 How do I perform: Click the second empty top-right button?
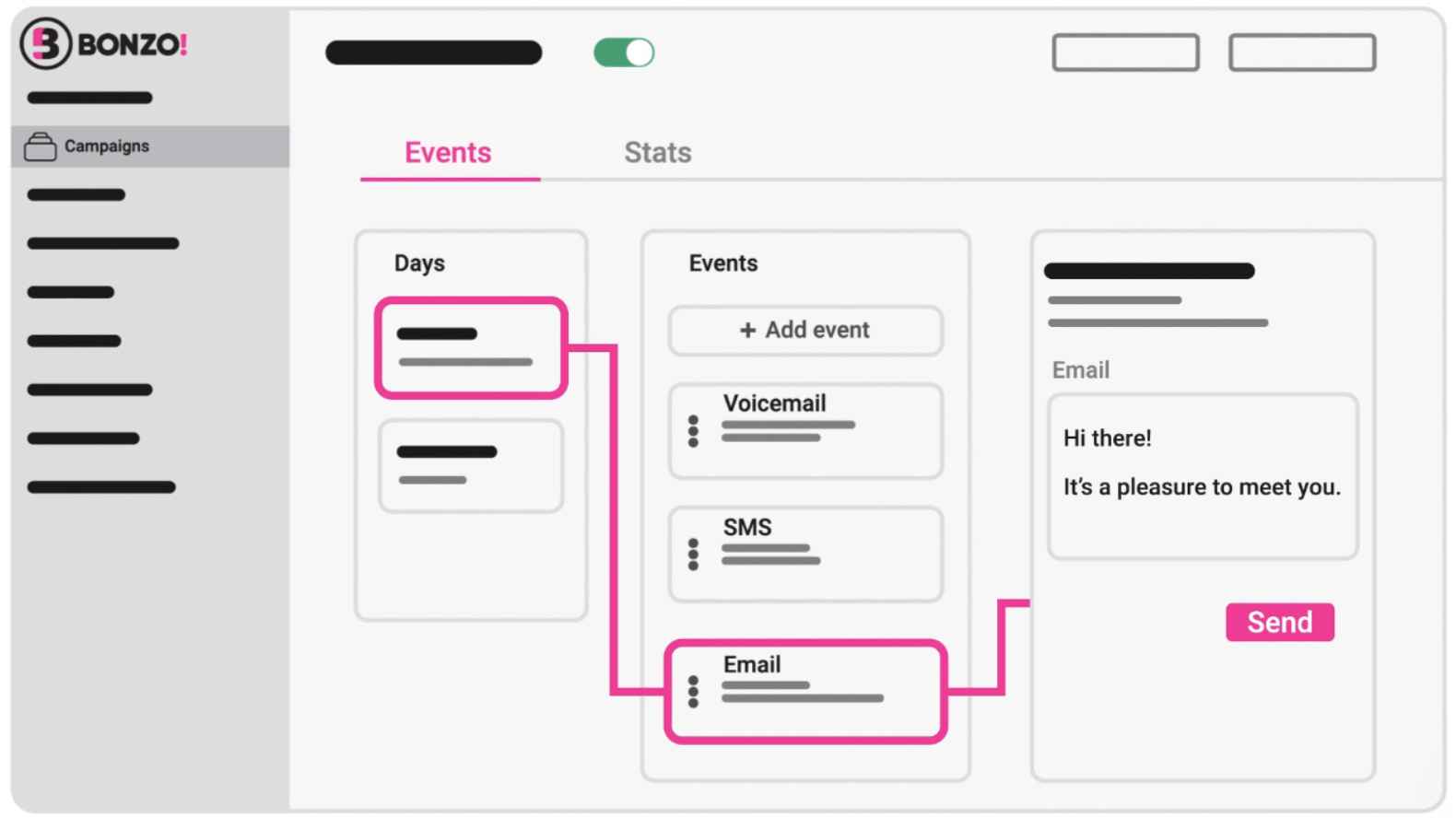[1301, 53]
